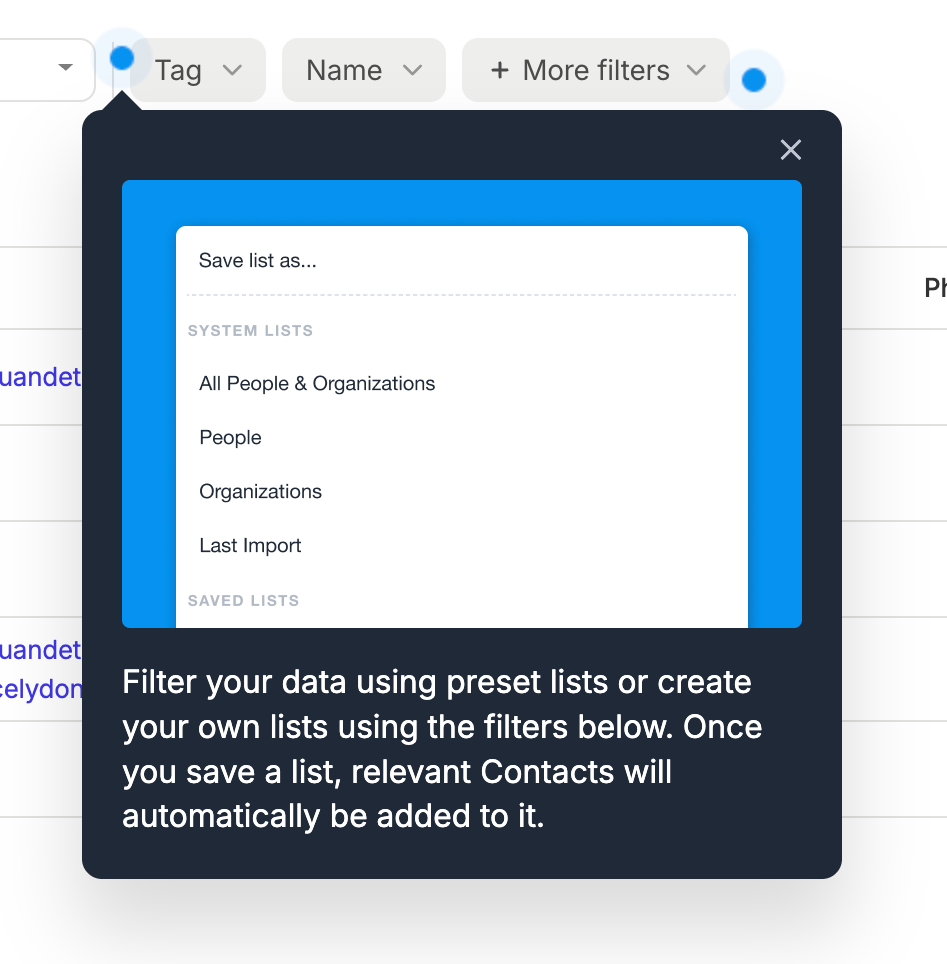The height and width of the screenshot is (964, 947).
Task: Open the Last Import list
Action: 250,545
